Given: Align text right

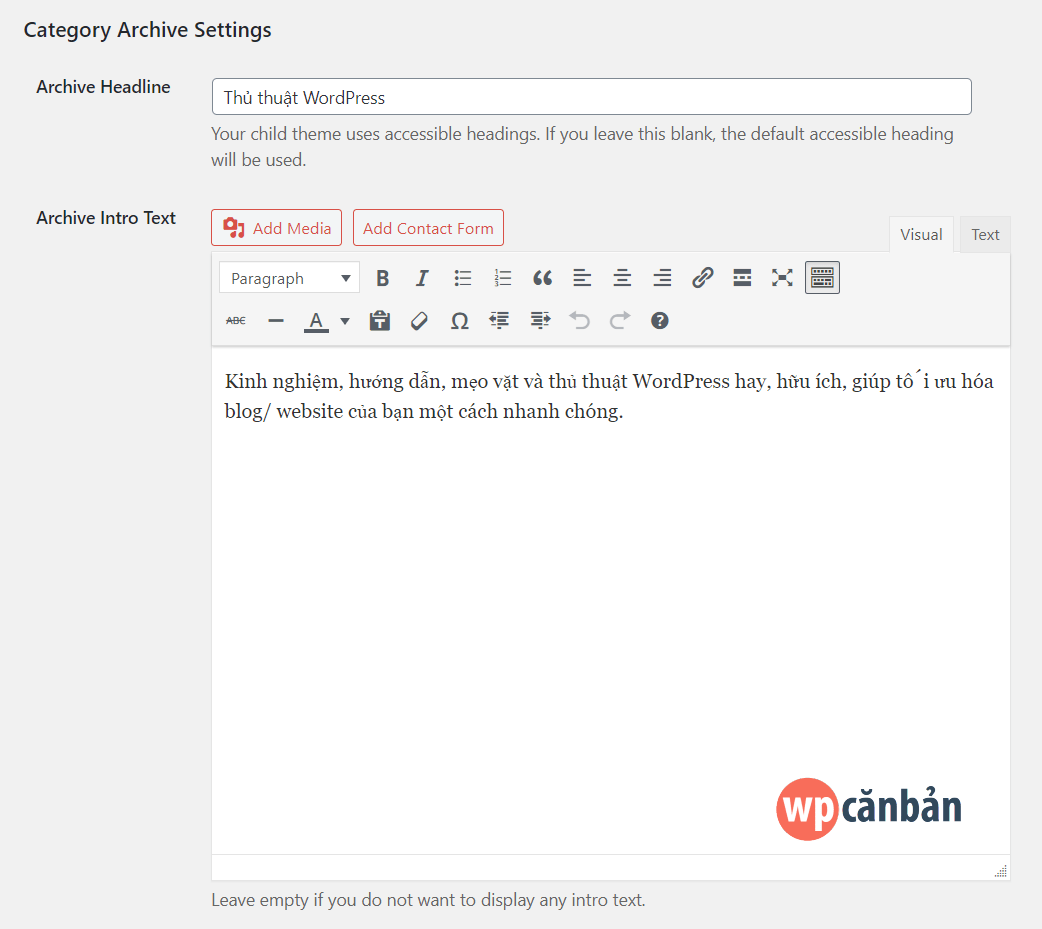Looking at the screenshot, I should 662,278.
